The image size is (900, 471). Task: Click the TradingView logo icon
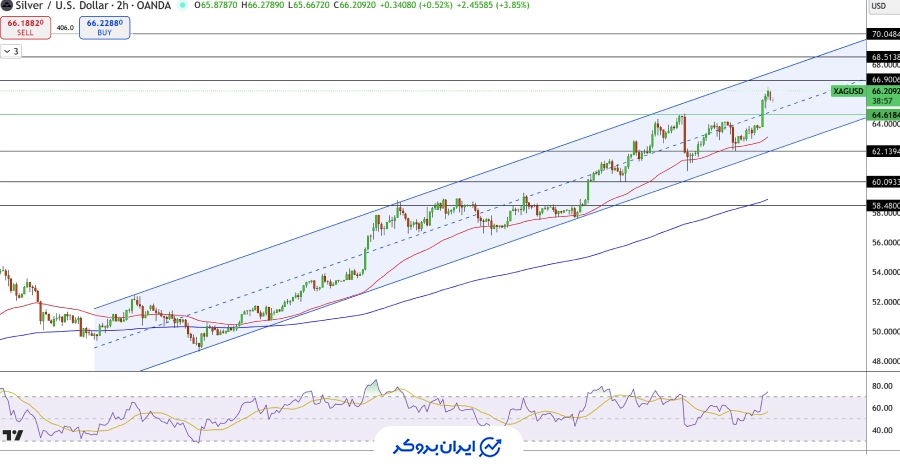click(x=13, y=436)
